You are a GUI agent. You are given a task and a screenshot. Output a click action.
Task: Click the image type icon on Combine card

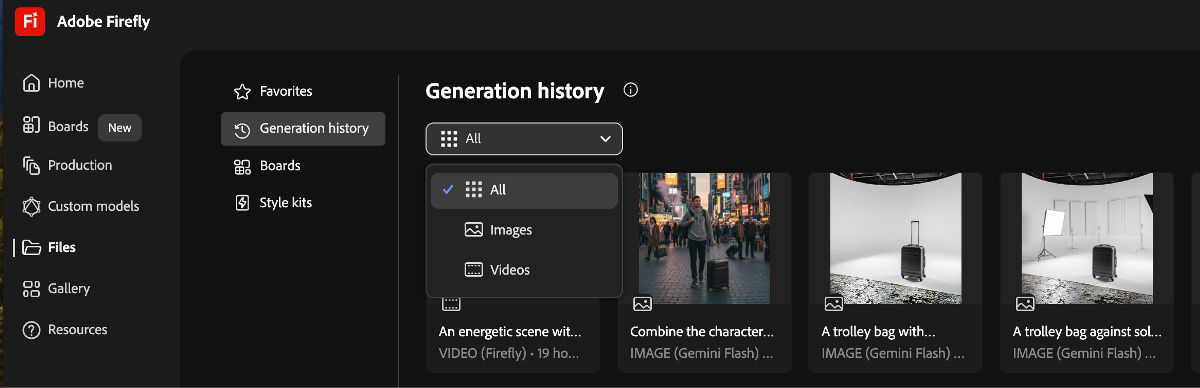[642, 304]
